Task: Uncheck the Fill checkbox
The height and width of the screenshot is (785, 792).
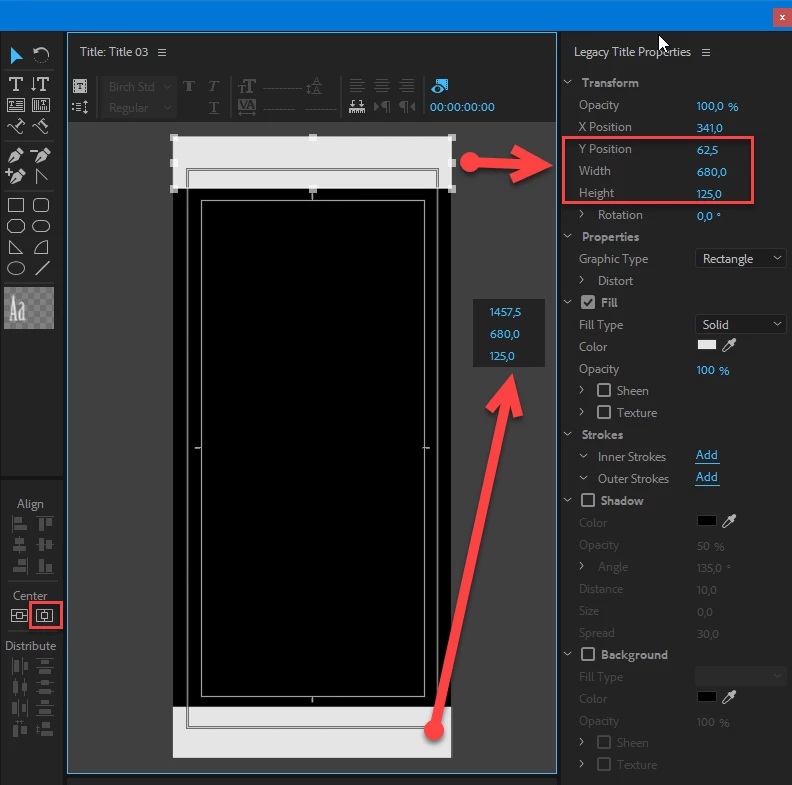Action: coord(588,302)
